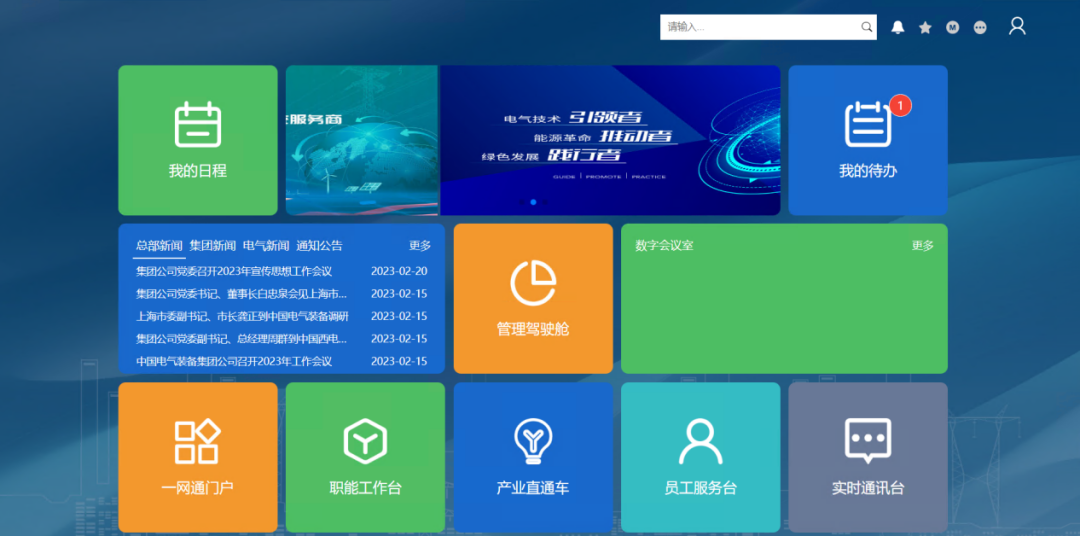The height and width of the screenshot is (536, 1080).
Task: Open the 管理驾驶舱 pie chart tile
Action: [532, 298]
